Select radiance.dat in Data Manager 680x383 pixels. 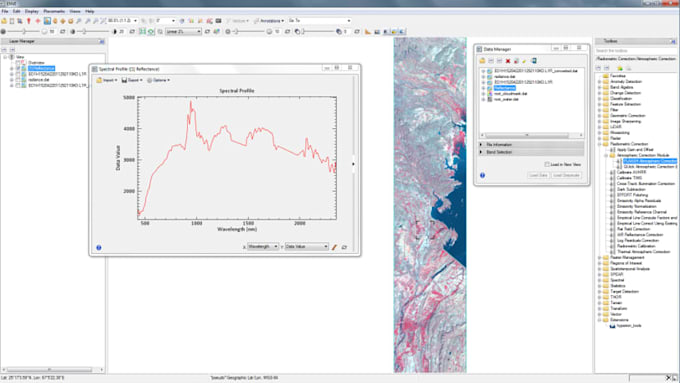coord(504,76)
